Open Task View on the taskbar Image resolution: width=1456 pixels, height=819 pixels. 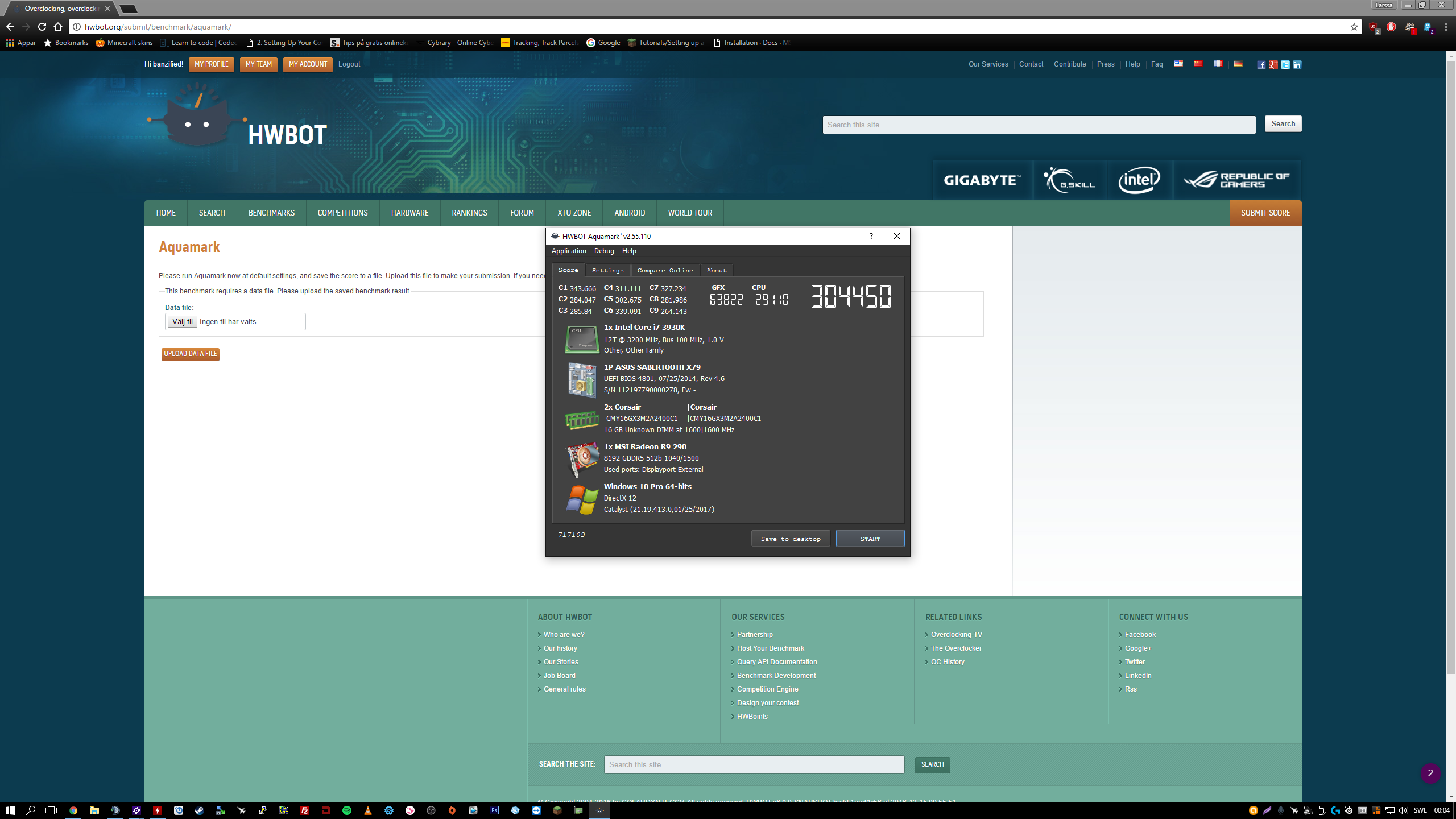[x=51, y=810]
